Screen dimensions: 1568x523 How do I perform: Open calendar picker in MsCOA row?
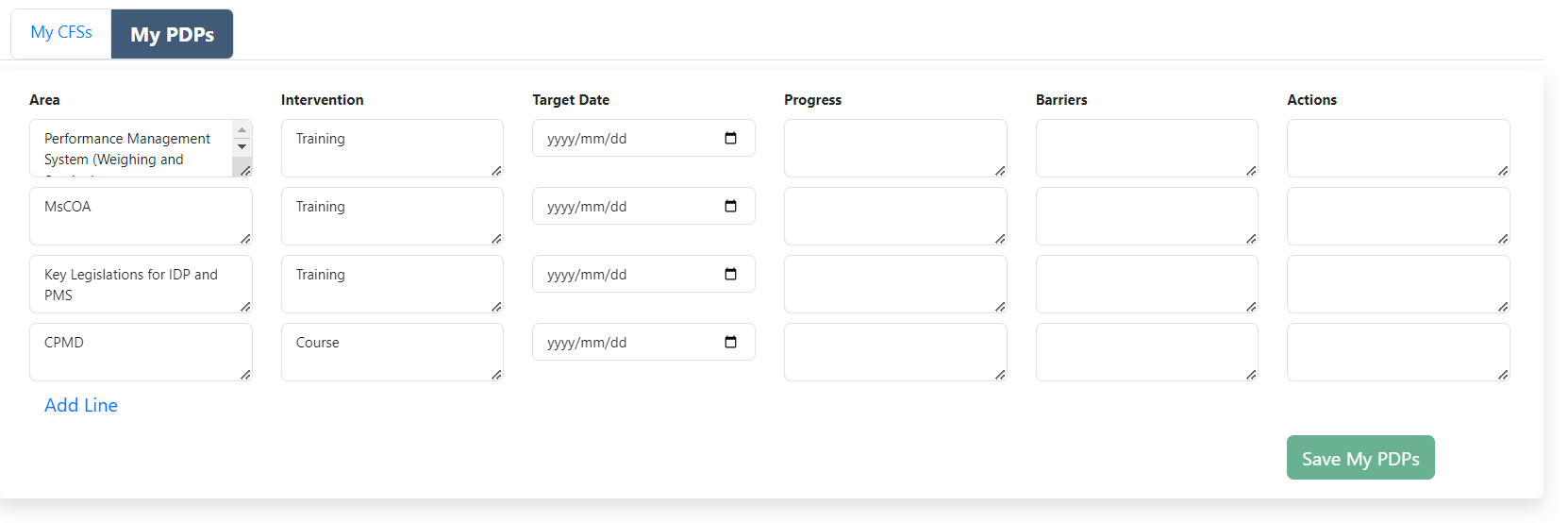point(730,207)
